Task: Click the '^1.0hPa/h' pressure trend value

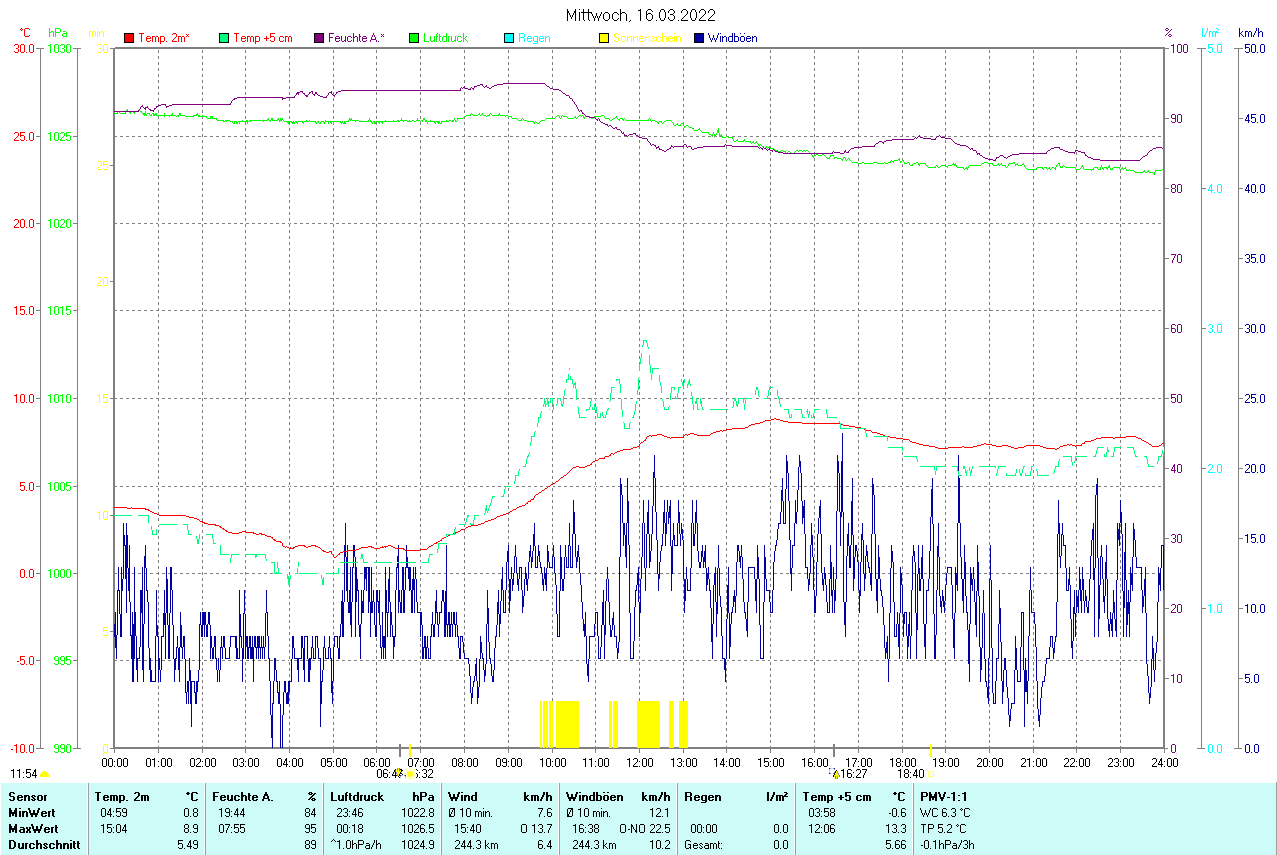Action: [357, 845]
